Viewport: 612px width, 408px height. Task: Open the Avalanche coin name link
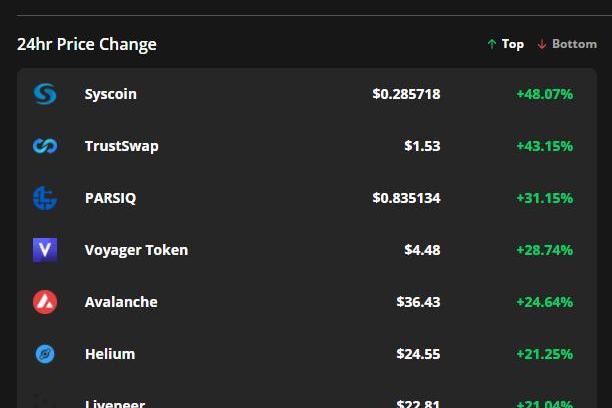tap(121, 302)
